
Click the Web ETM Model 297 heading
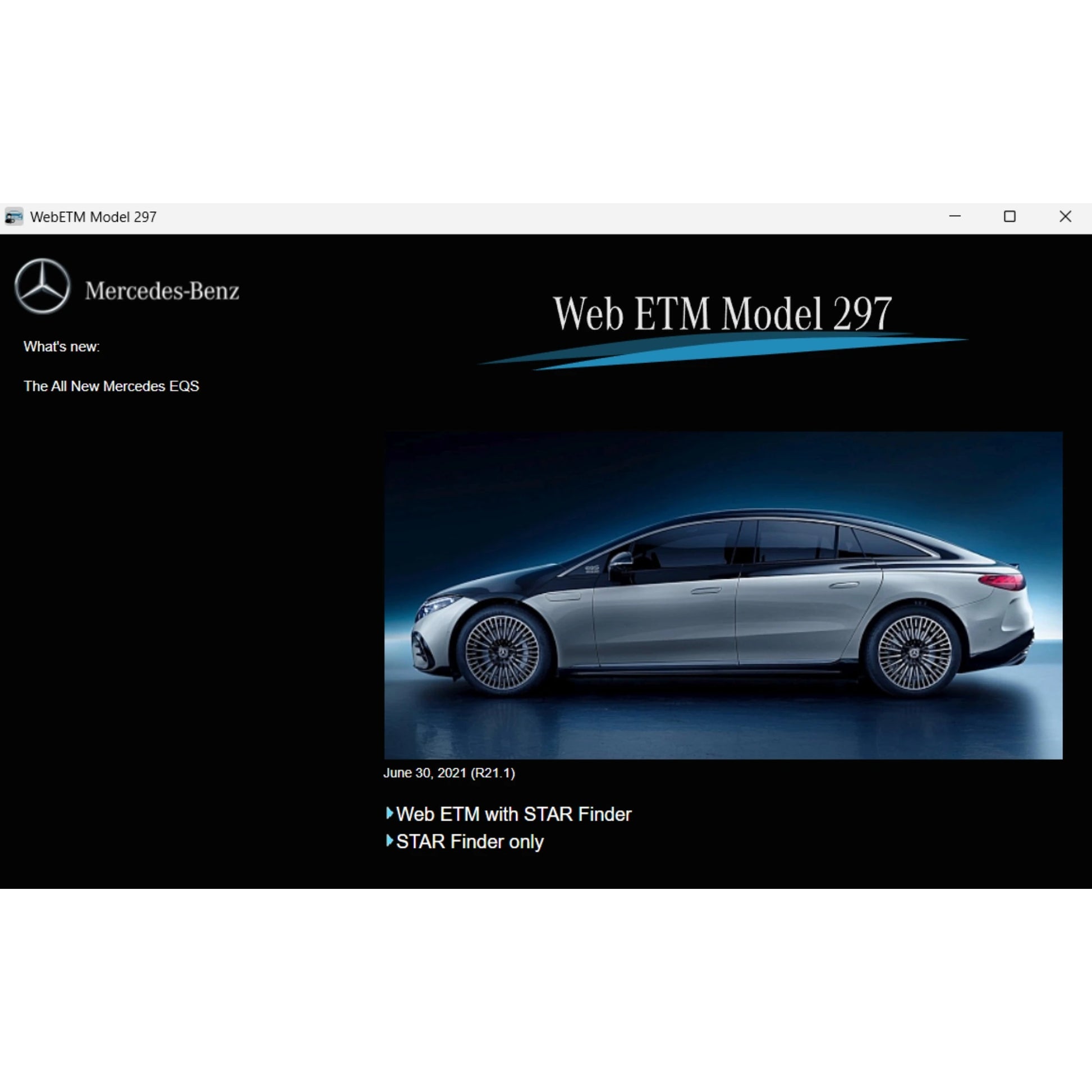point(722,313)
